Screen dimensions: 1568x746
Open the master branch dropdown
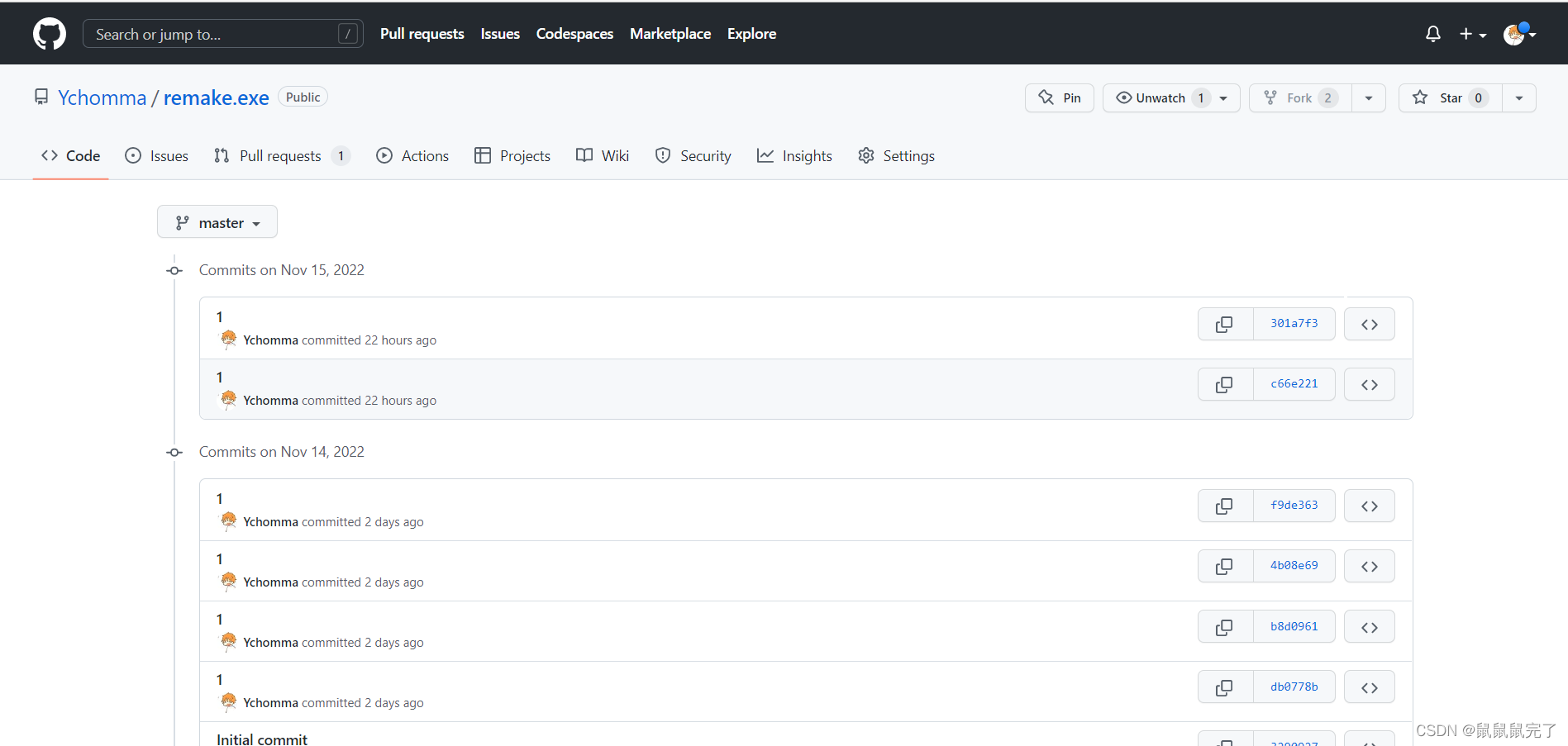[217, 222]
